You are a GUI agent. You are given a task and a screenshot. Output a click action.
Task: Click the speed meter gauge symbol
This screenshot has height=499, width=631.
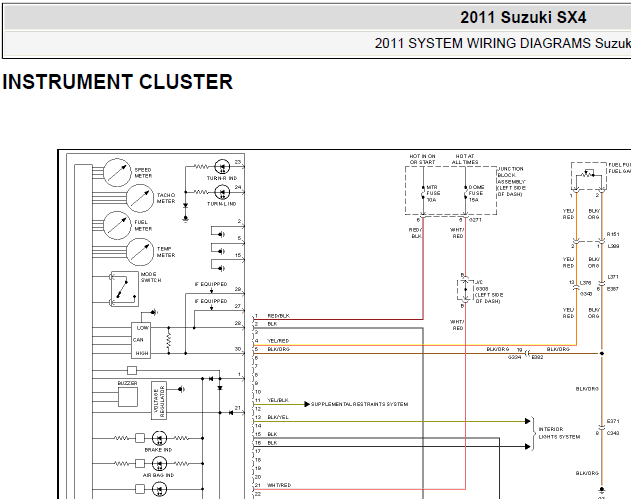[x=117, y=173]
